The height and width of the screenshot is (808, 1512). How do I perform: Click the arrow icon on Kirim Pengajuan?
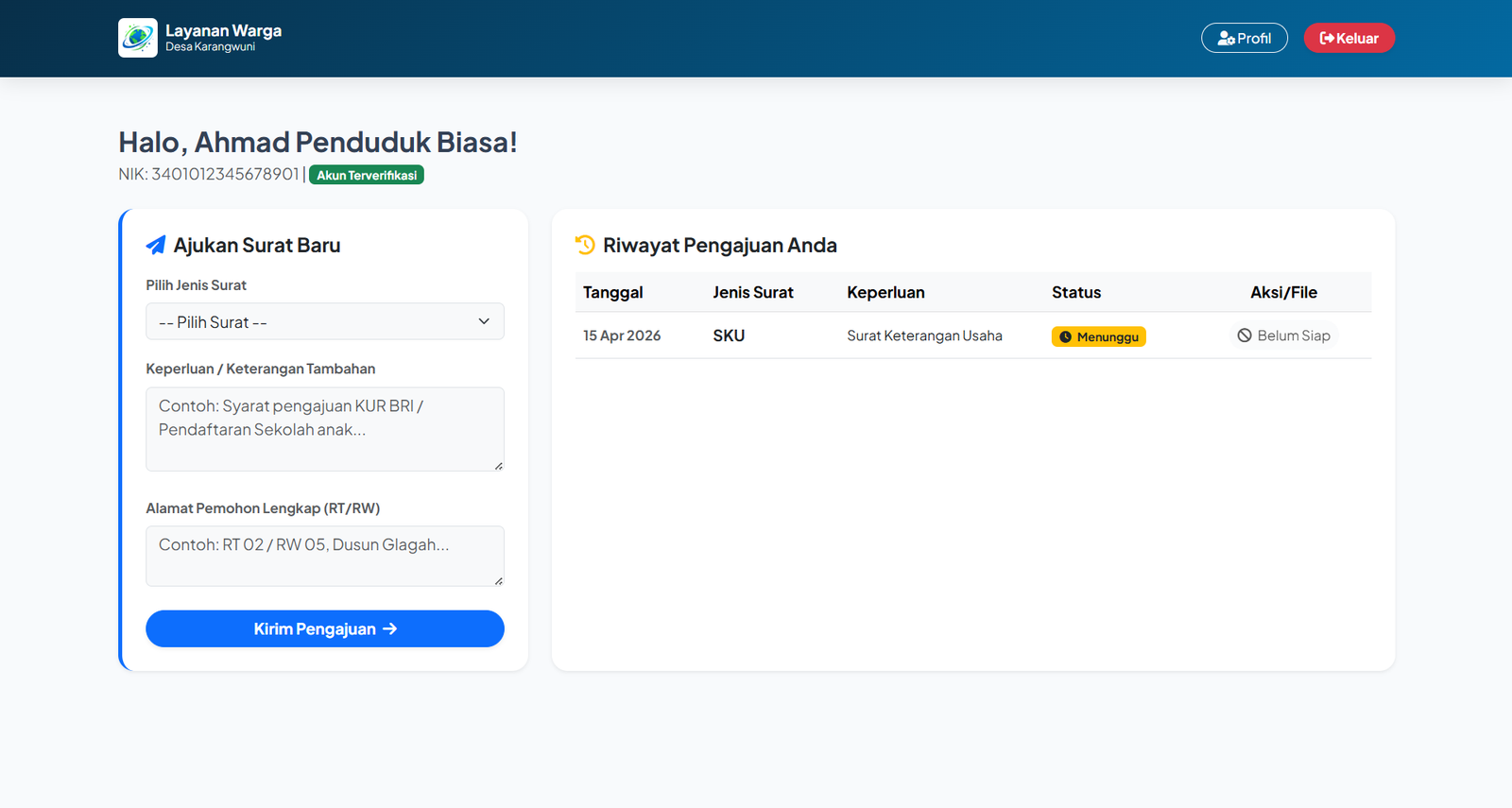point(389,629)
